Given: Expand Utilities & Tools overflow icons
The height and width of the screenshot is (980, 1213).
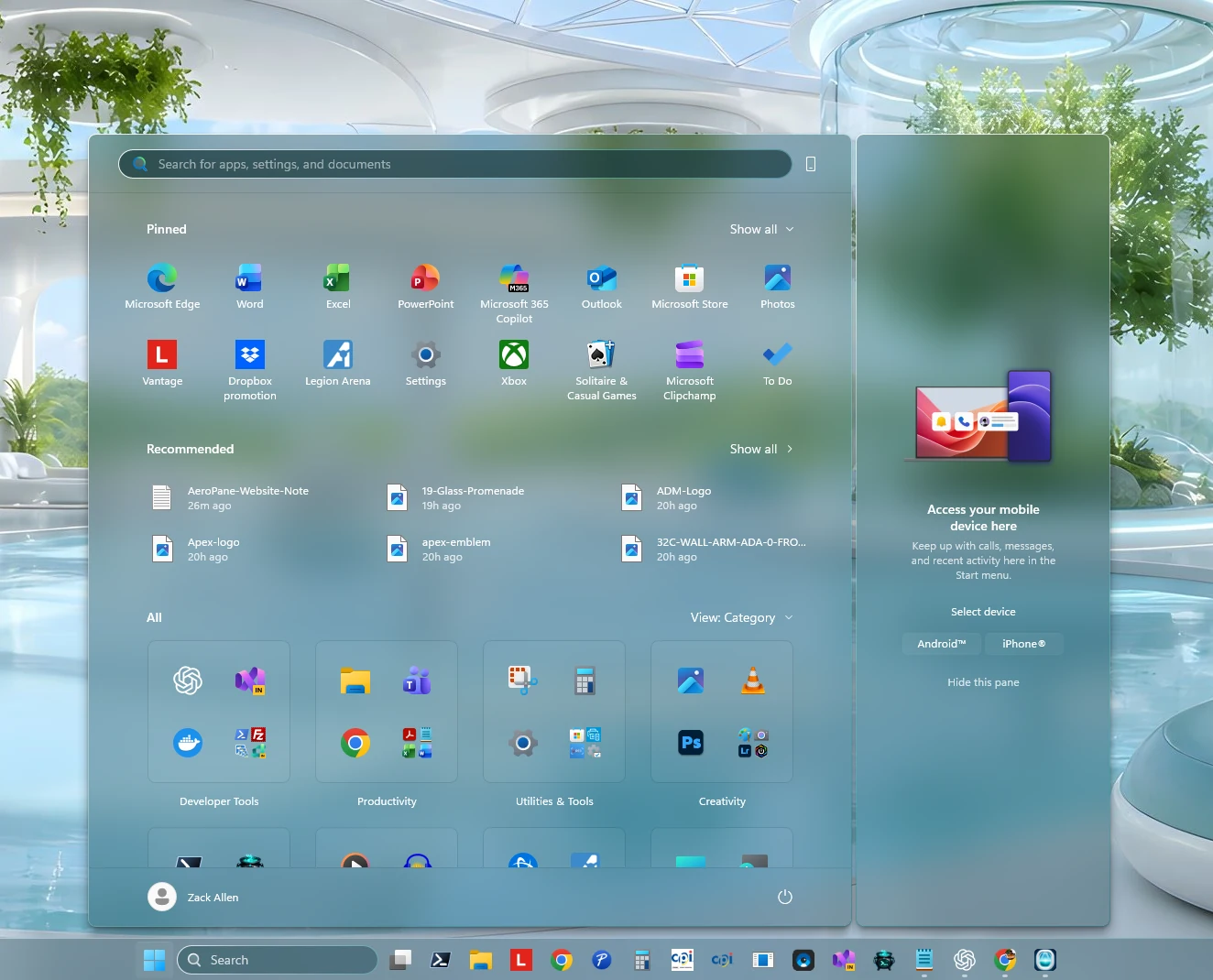Looking at the screenshot, I should coord(585,743).
